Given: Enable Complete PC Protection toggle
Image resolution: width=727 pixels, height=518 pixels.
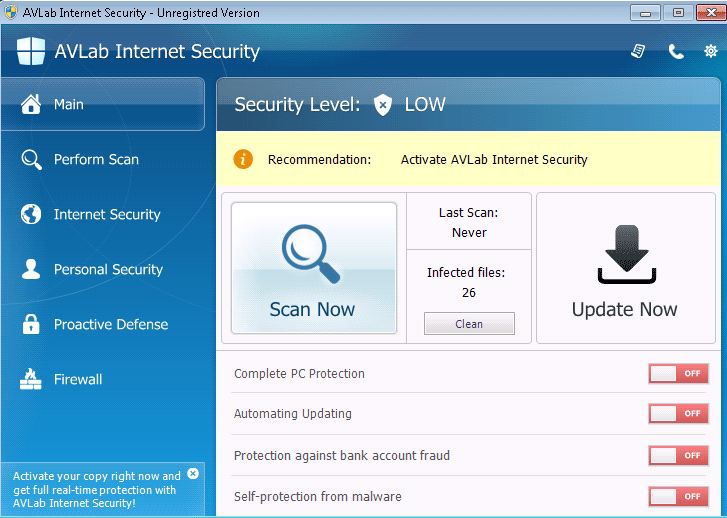Looking at the screenshot, I should click(679, 373).
